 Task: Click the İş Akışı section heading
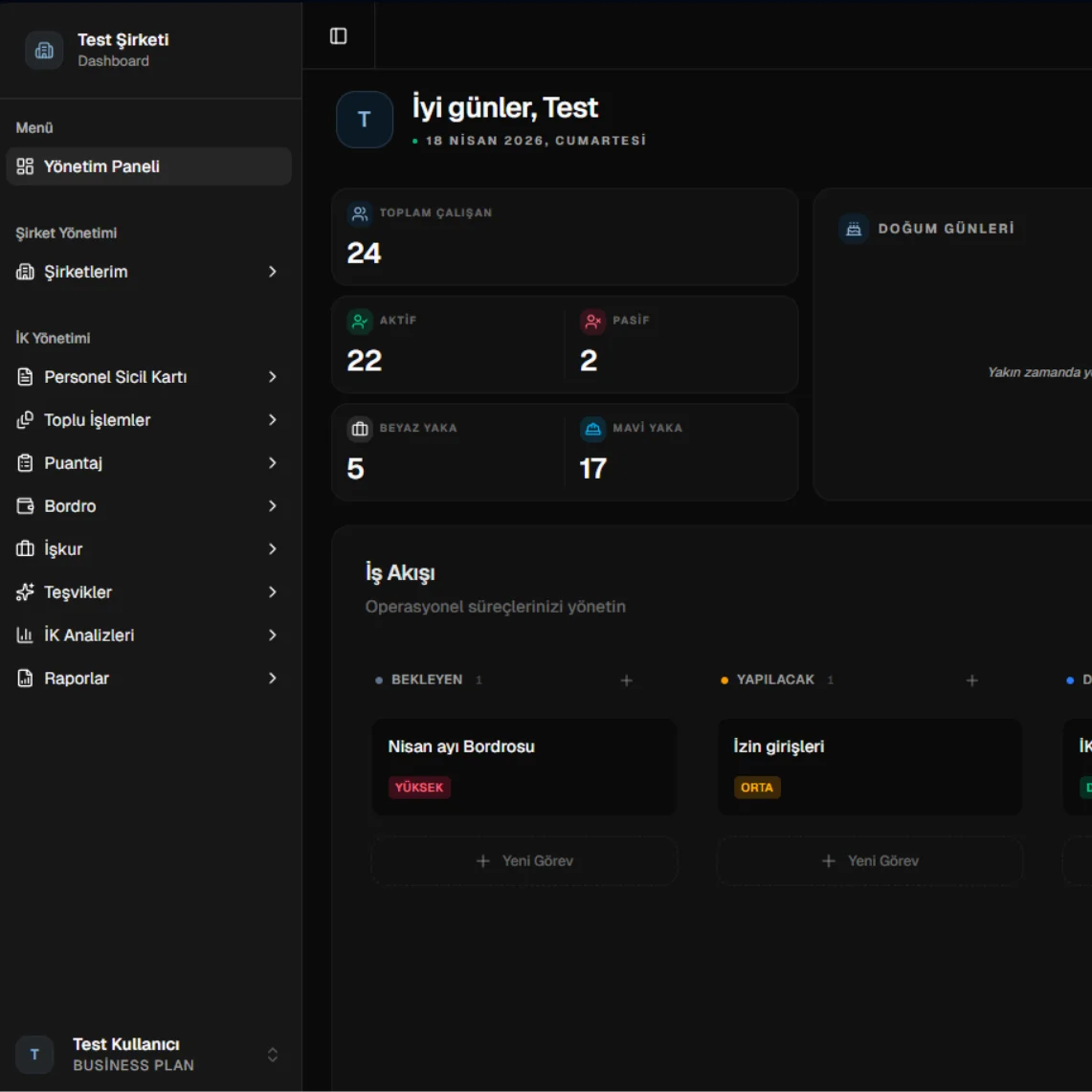point(400,573)
